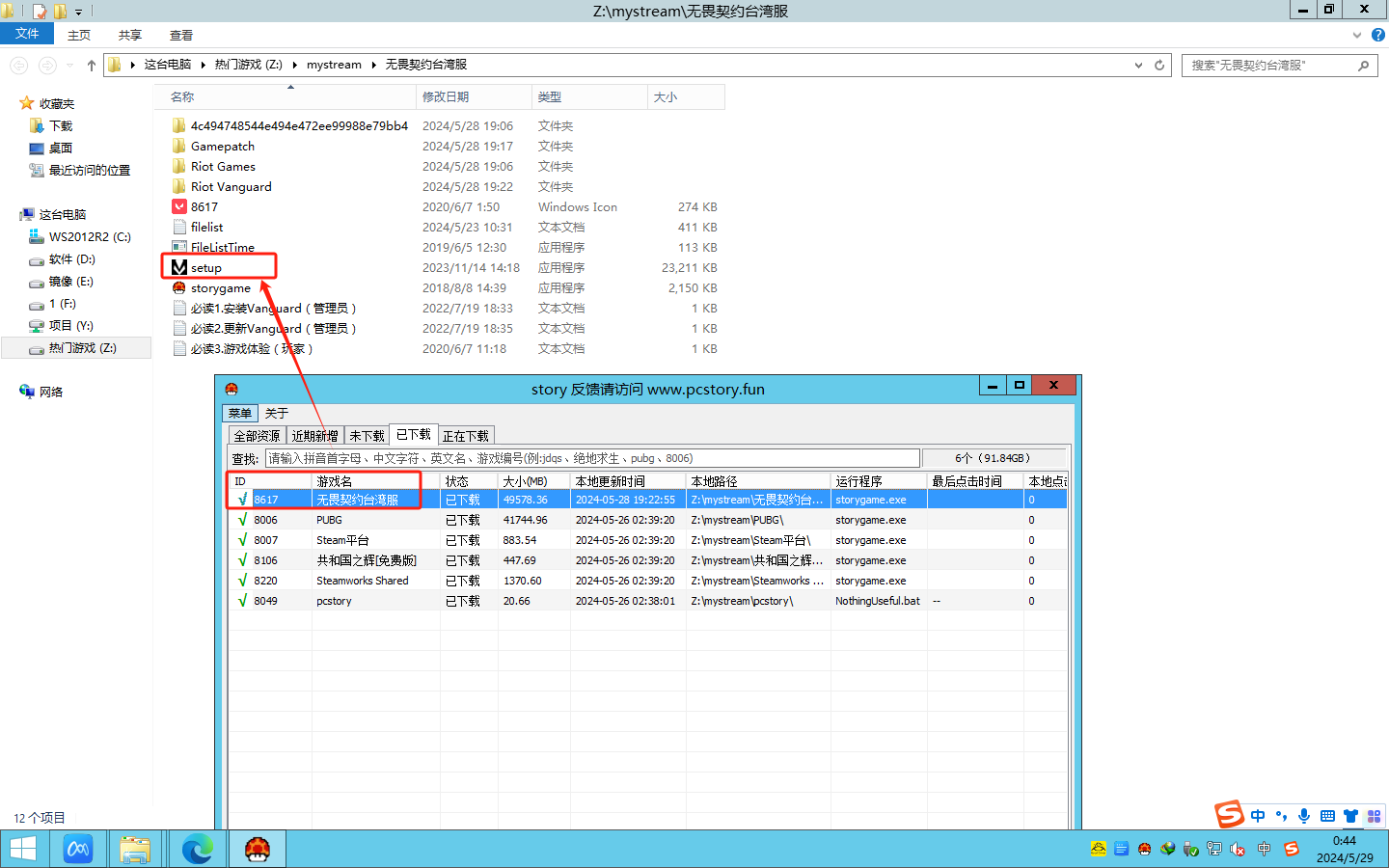Switch to the 全部资源 tab
Image resolution: width=1389 pixels, height=868 pixels.
pos(258,436)
